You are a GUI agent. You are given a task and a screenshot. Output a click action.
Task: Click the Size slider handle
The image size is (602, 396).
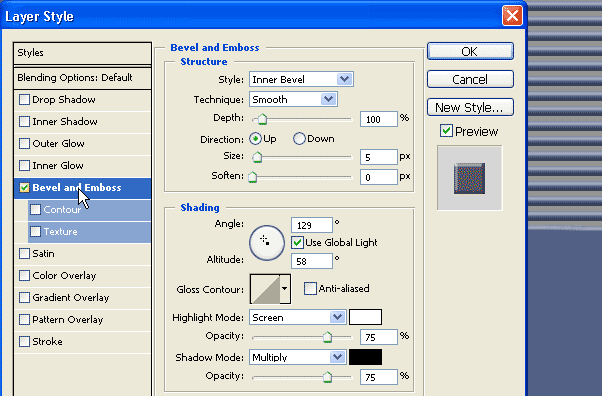tap(257, 157)
